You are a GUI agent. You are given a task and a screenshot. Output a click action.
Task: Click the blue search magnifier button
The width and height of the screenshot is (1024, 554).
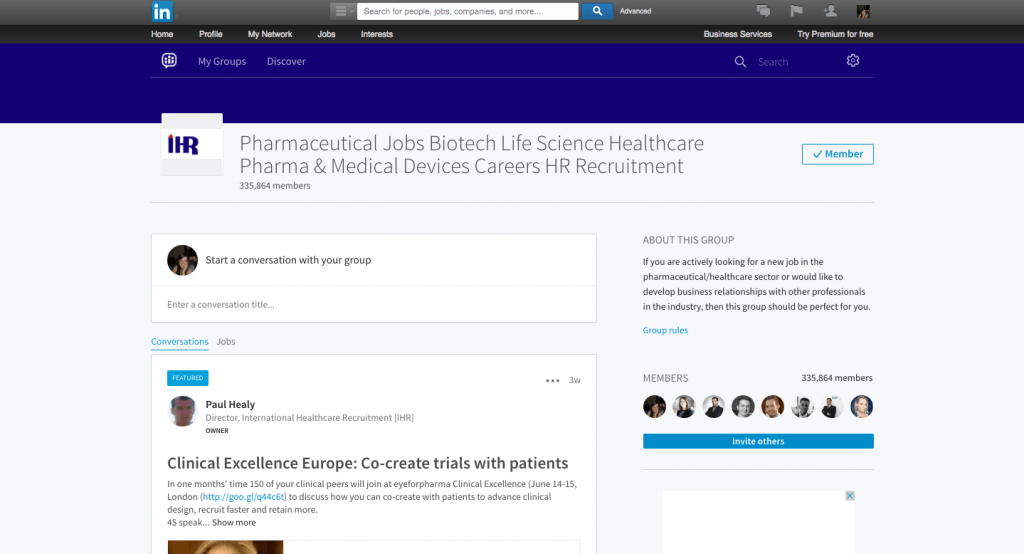click(597, 11)
